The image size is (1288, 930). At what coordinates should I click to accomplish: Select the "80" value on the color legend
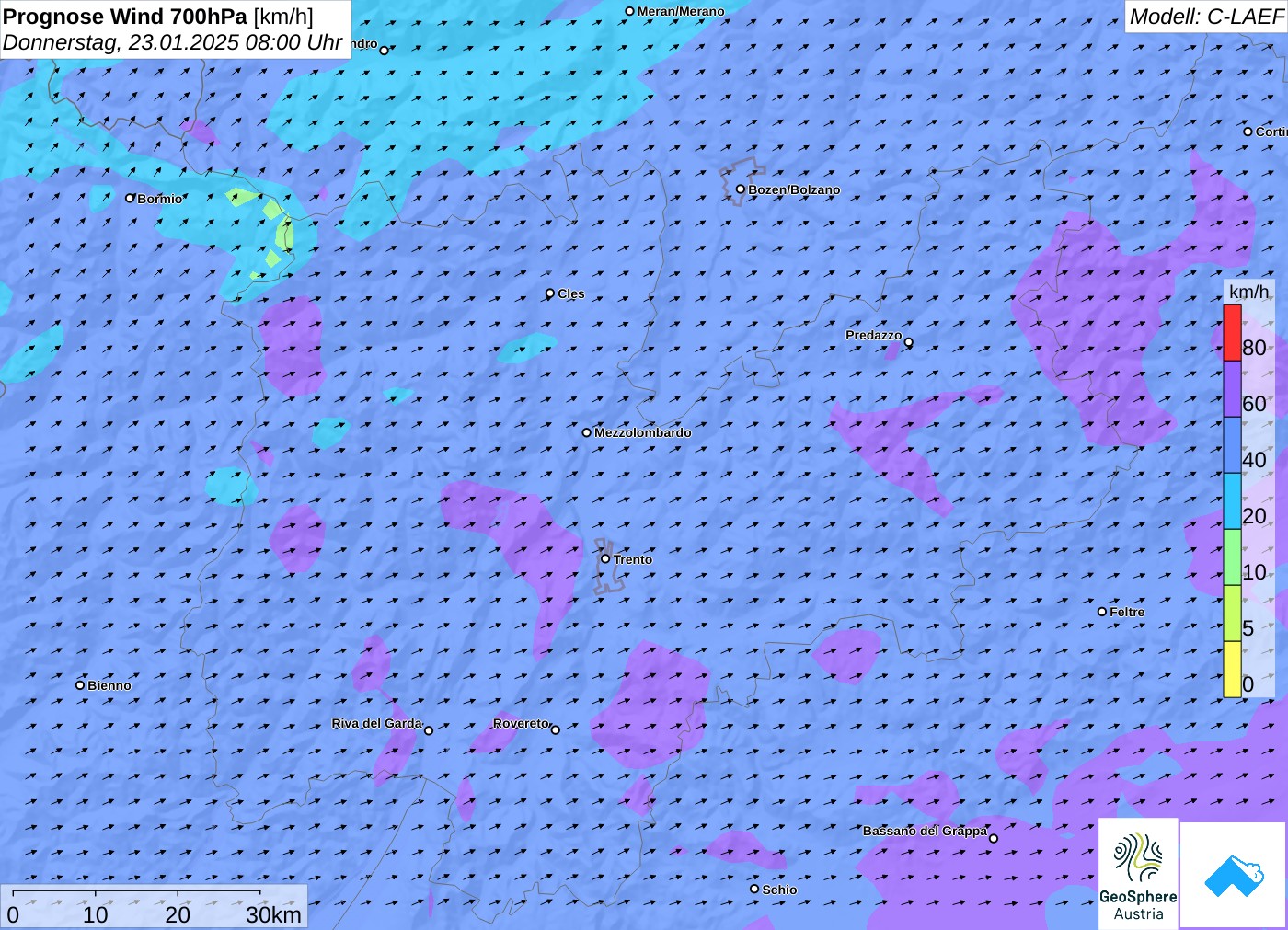click(x=1254, y=348)
